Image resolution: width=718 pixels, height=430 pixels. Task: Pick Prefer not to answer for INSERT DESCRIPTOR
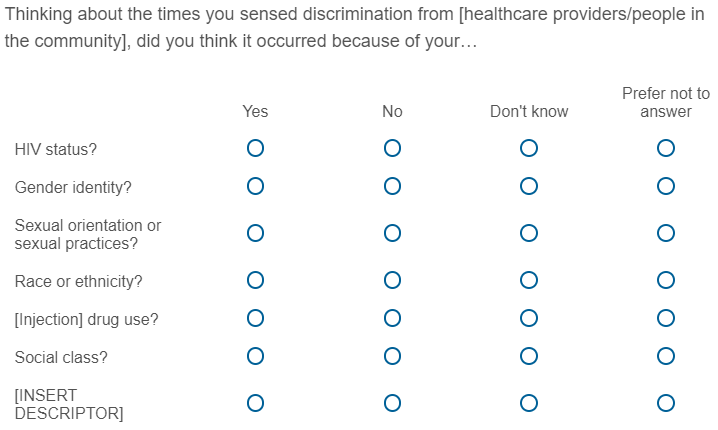pyautogui.click(x=666, y=403)
